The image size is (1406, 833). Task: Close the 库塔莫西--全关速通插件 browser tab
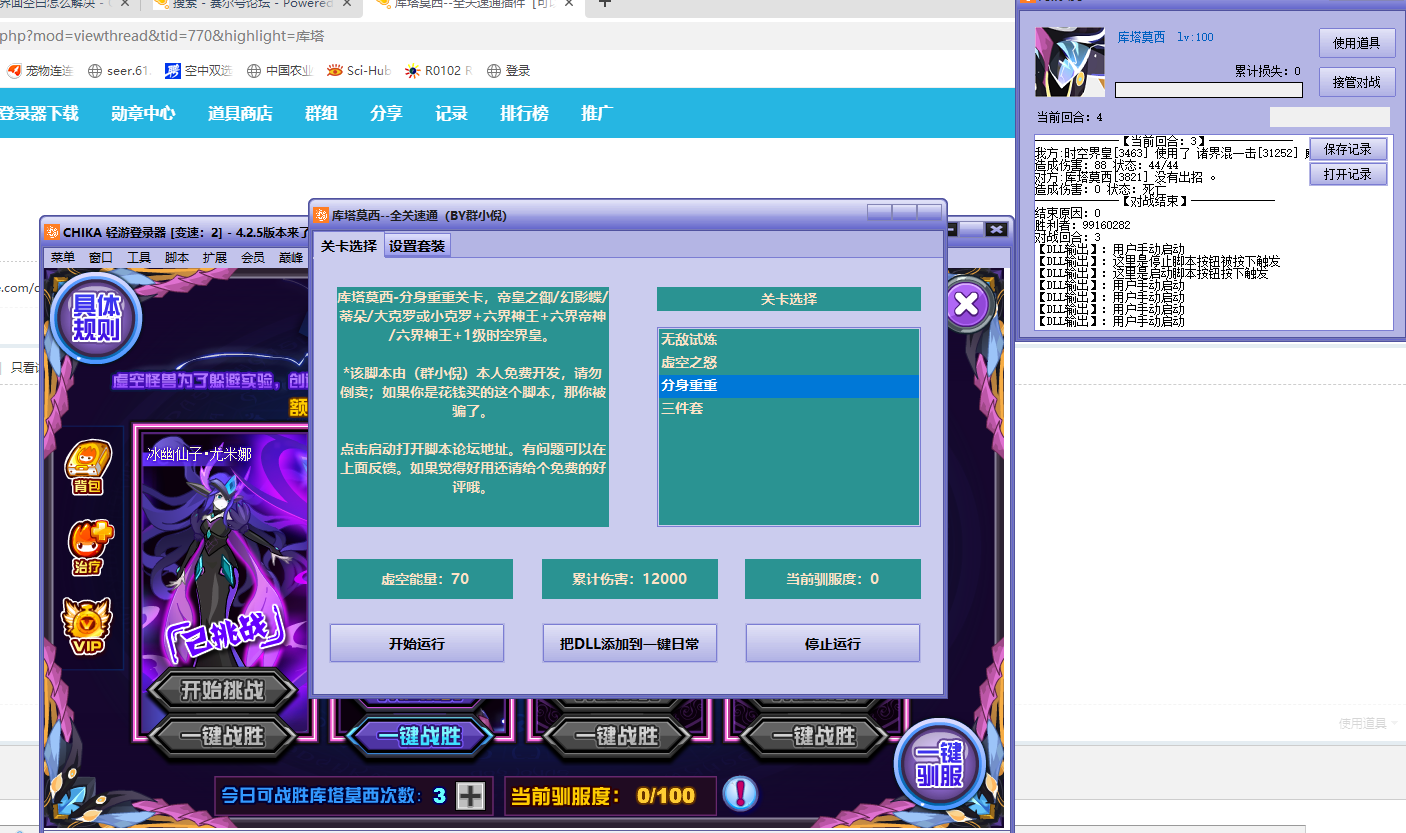[571, 5]
